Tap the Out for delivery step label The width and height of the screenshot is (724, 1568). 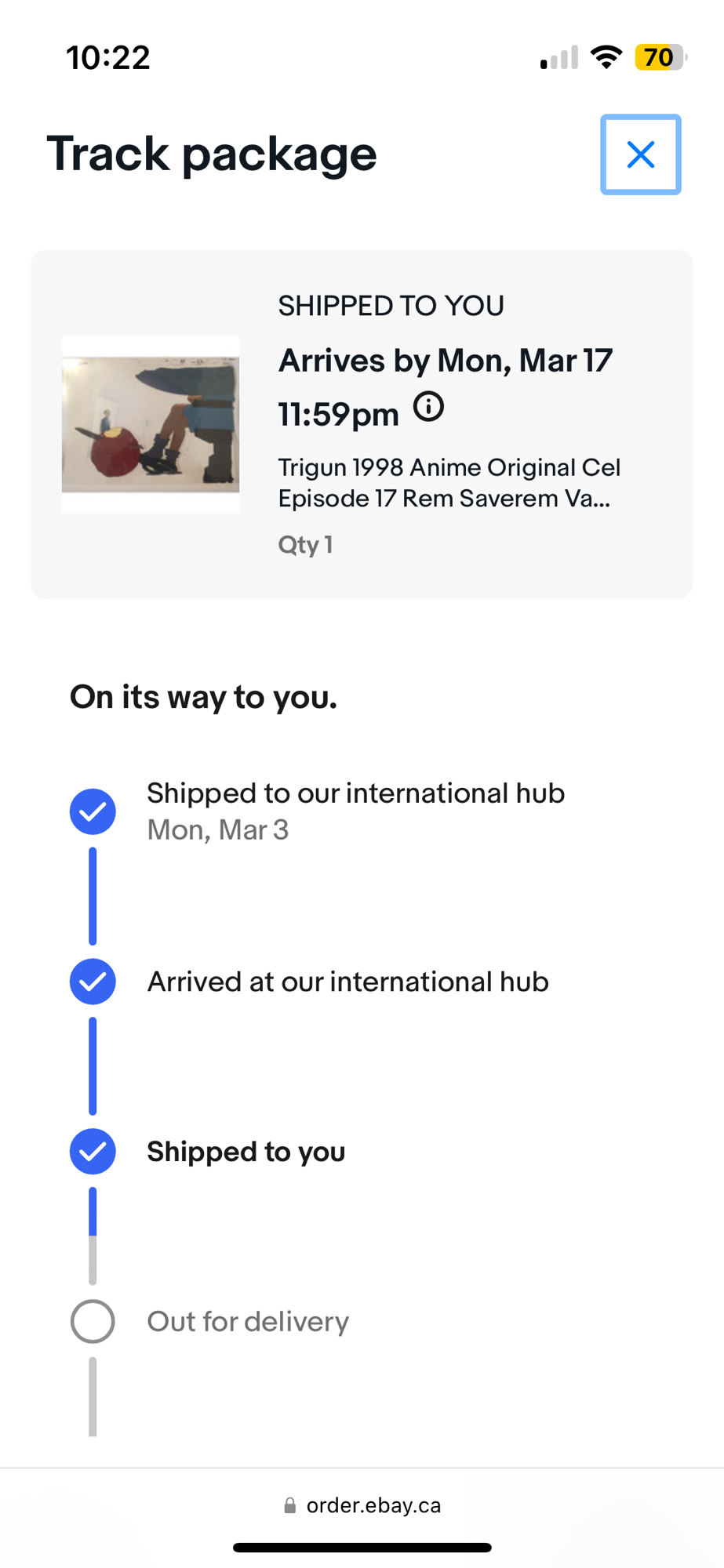(x=248, y=1322)
